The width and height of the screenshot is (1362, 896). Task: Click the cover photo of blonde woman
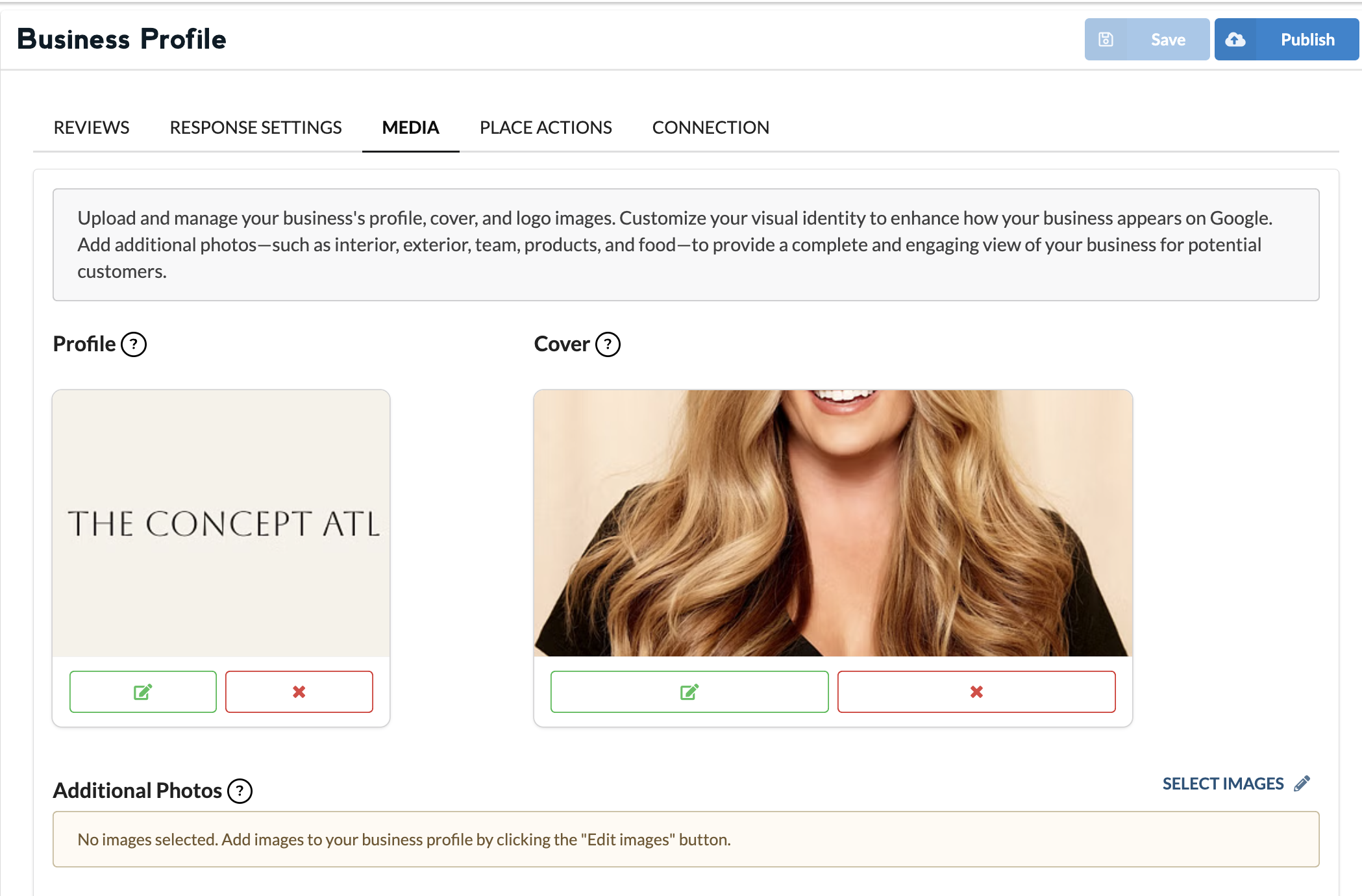[833, 523]
